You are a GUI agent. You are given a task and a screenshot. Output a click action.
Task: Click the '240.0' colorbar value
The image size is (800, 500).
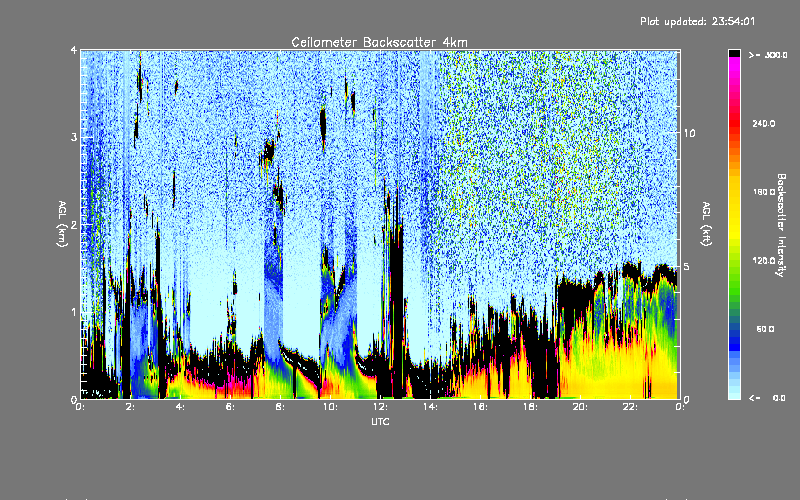click(x=764, y=123)
